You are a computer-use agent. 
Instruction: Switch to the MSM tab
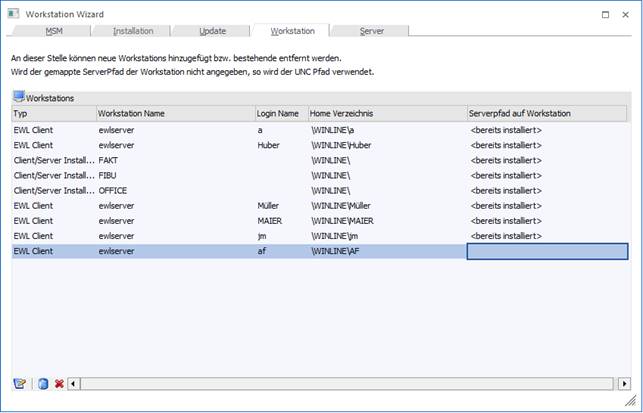click(54, 31)
